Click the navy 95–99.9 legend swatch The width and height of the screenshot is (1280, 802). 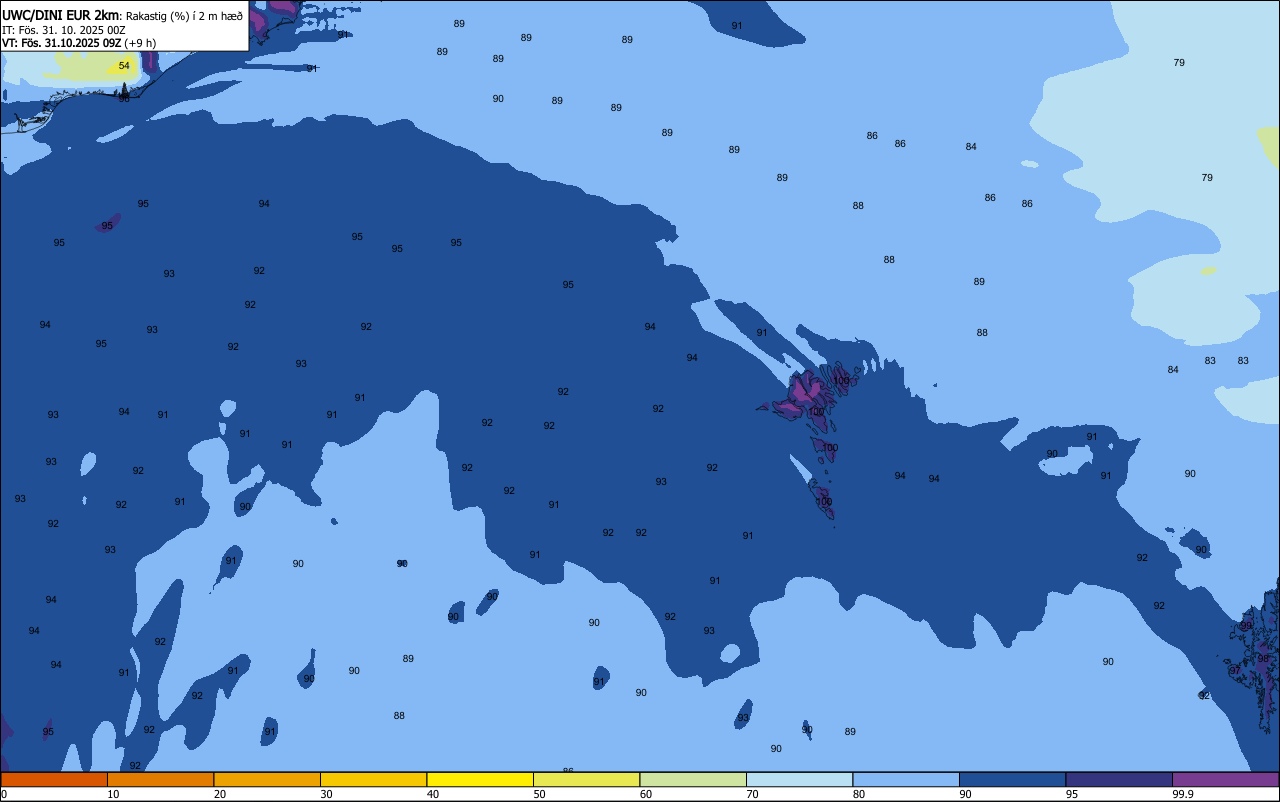point(1119,779)
